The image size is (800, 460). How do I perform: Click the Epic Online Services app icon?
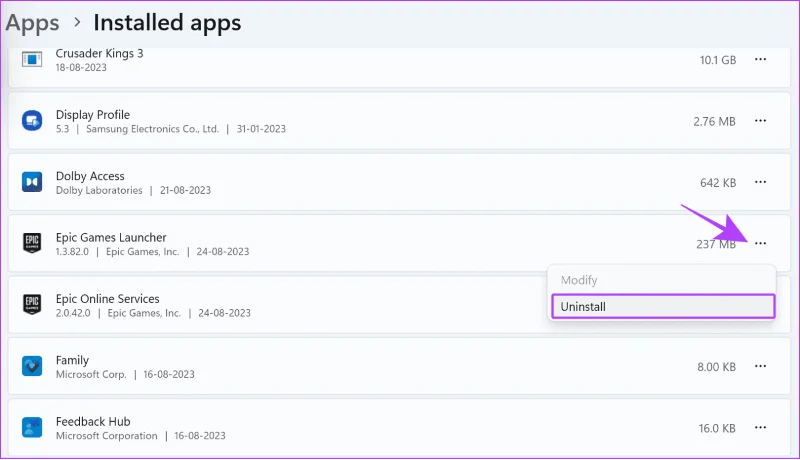click(32, 304)
